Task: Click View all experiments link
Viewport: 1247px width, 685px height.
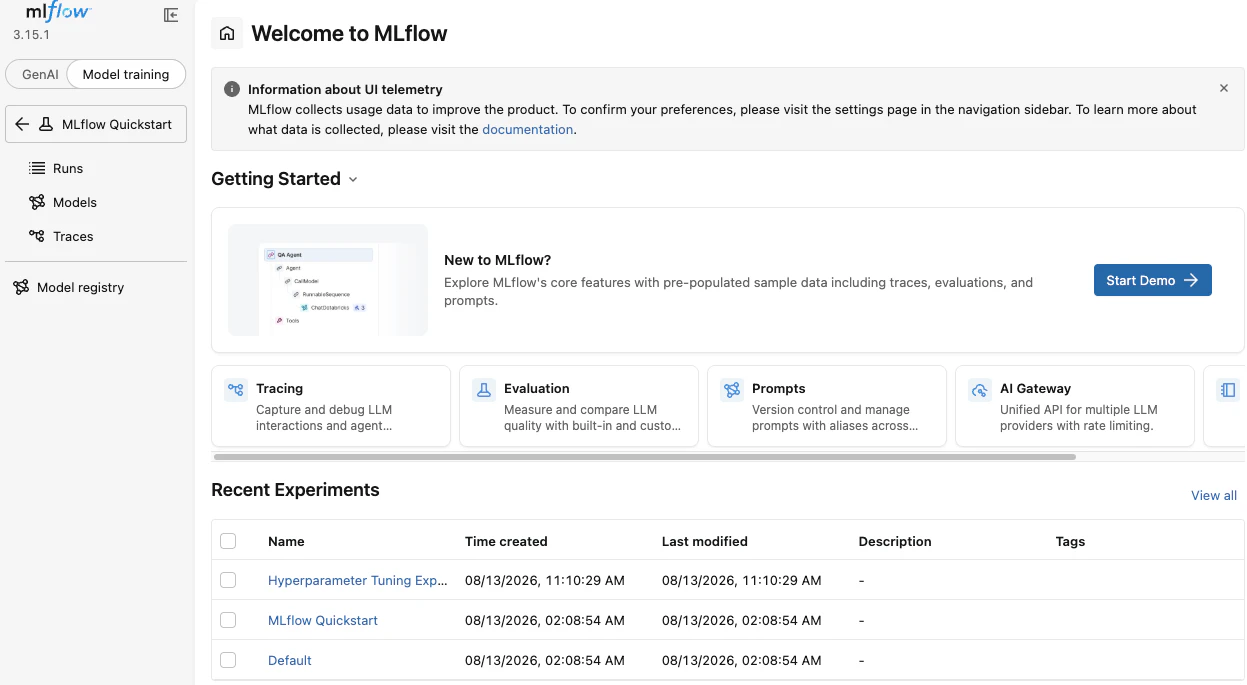Action: tap(1214, 495)
